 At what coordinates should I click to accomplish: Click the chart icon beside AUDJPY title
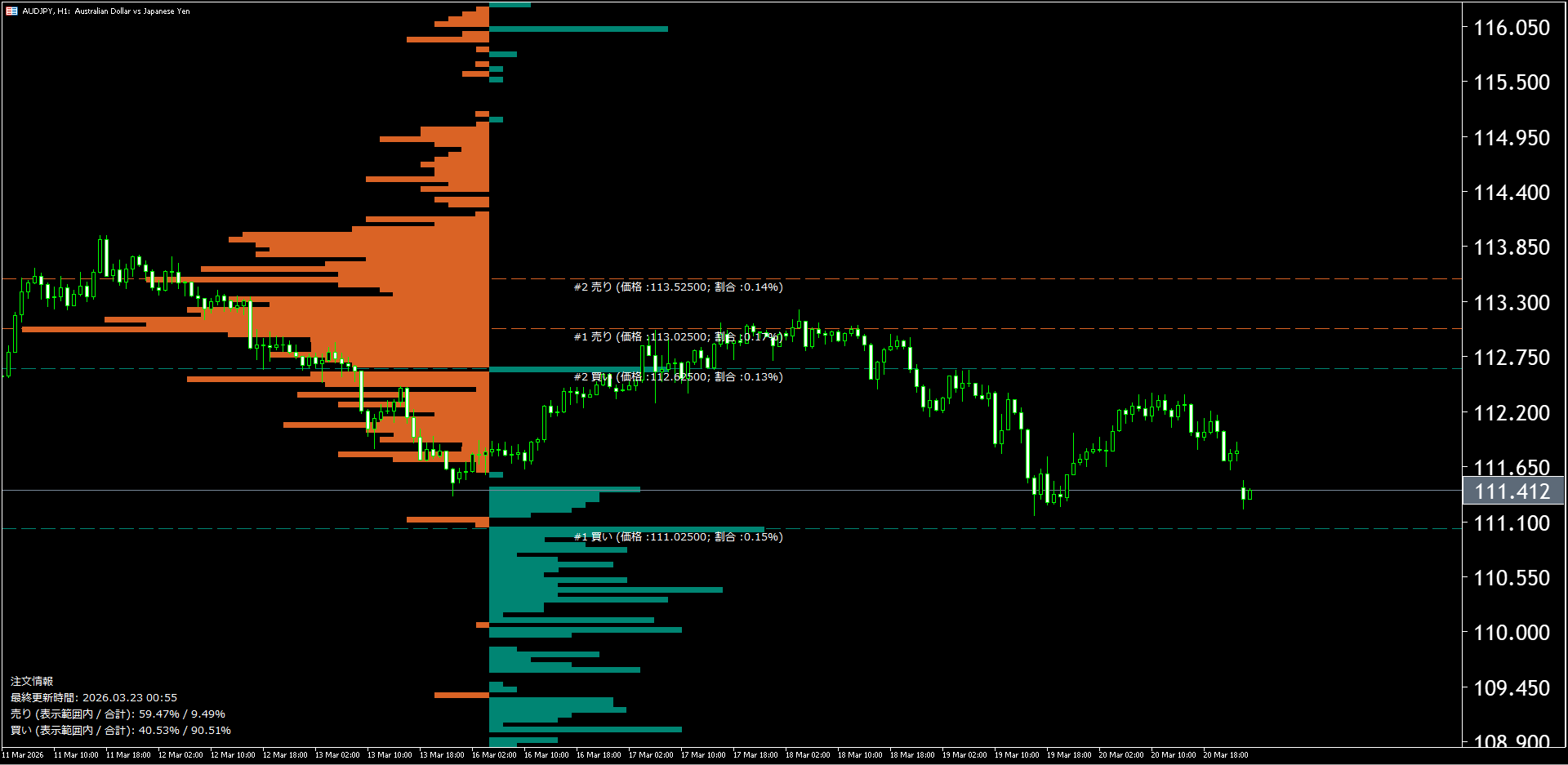coord(11,11)
